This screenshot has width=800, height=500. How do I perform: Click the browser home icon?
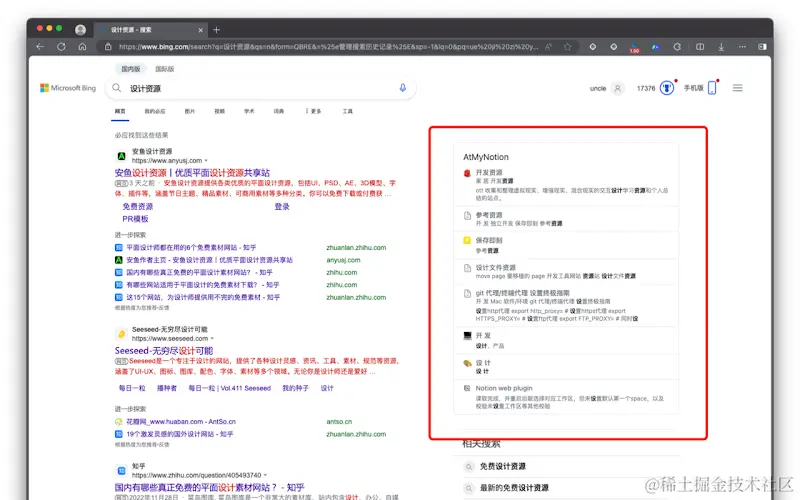[82, 46]
